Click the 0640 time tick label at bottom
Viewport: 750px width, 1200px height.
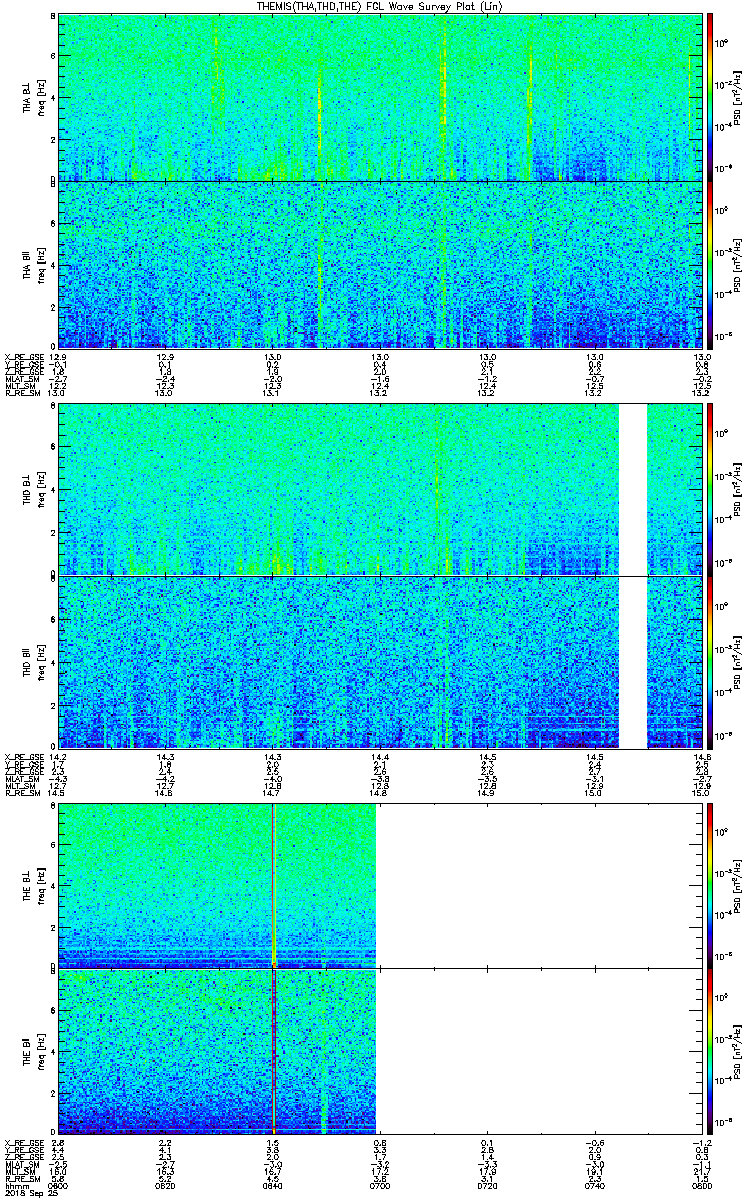pyautogui.click(x=272, y=1185)
